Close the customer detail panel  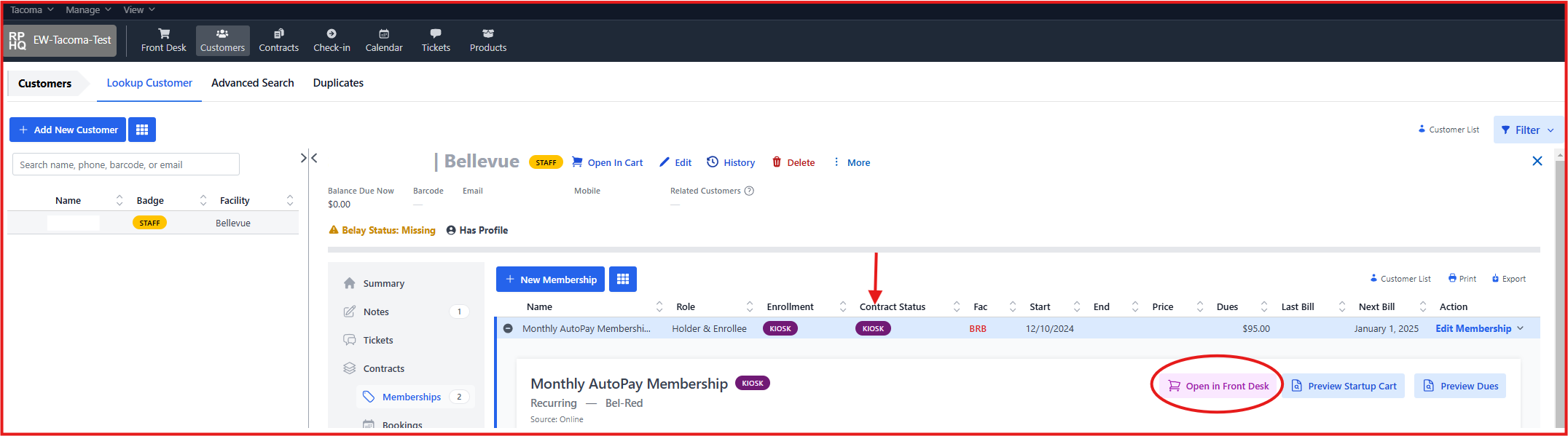pos(1537,161)
